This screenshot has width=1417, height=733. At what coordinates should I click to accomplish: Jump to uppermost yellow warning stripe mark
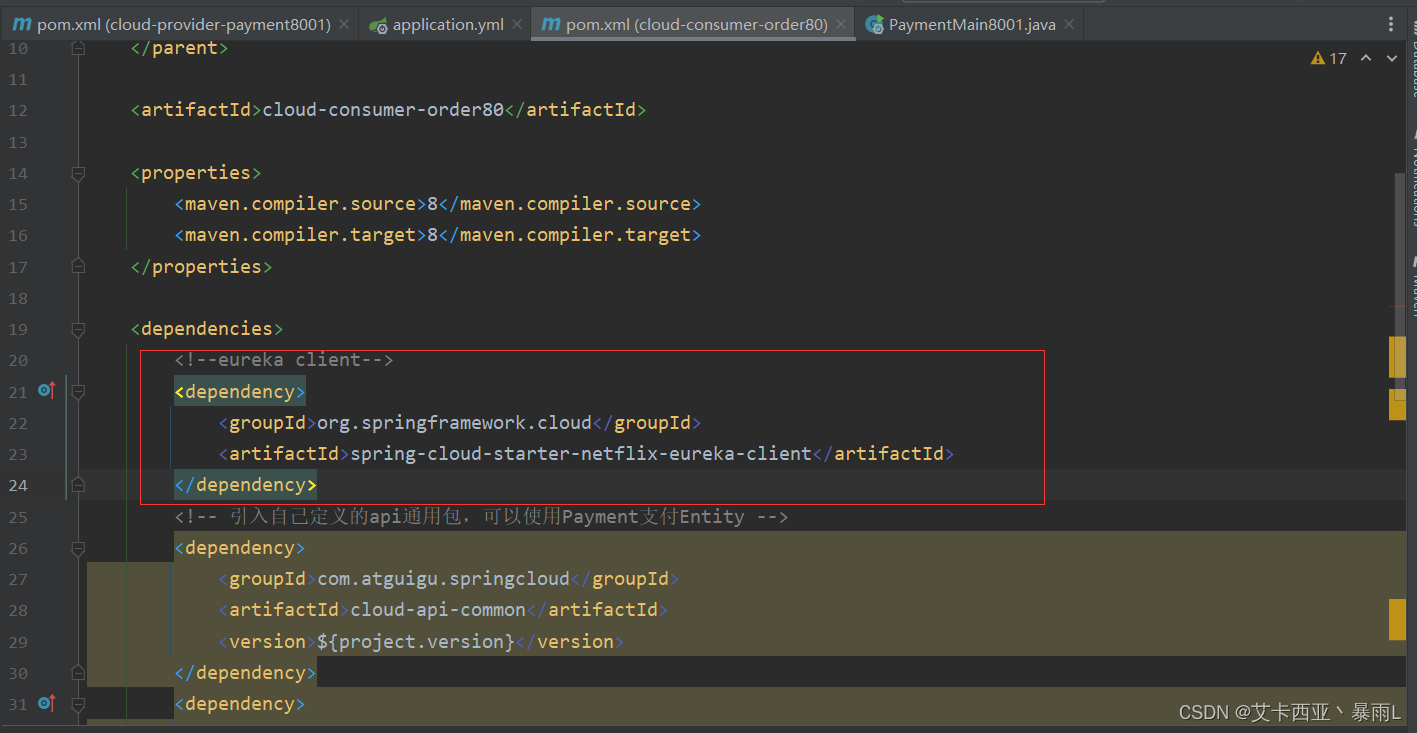pos(1397,357)
